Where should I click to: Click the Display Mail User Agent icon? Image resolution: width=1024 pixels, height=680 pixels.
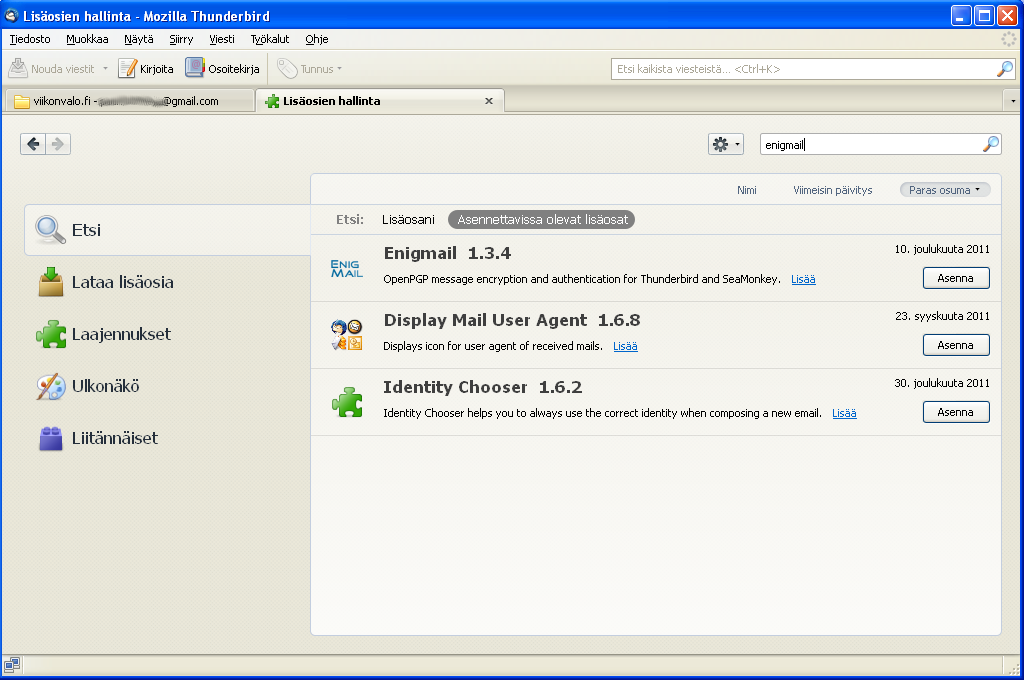click(x=347, y=335)
